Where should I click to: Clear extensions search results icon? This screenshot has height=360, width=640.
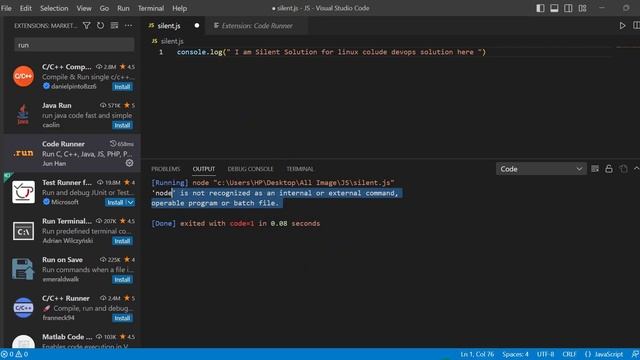pyautogui.click(x=114, y=25)
